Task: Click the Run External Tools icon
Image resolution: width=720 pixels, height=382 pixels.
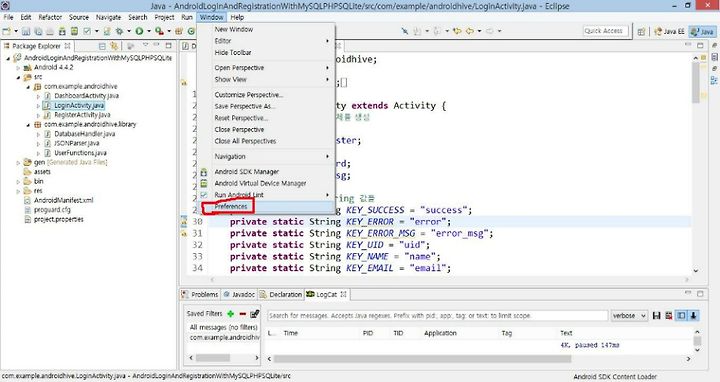Action: 159,31
